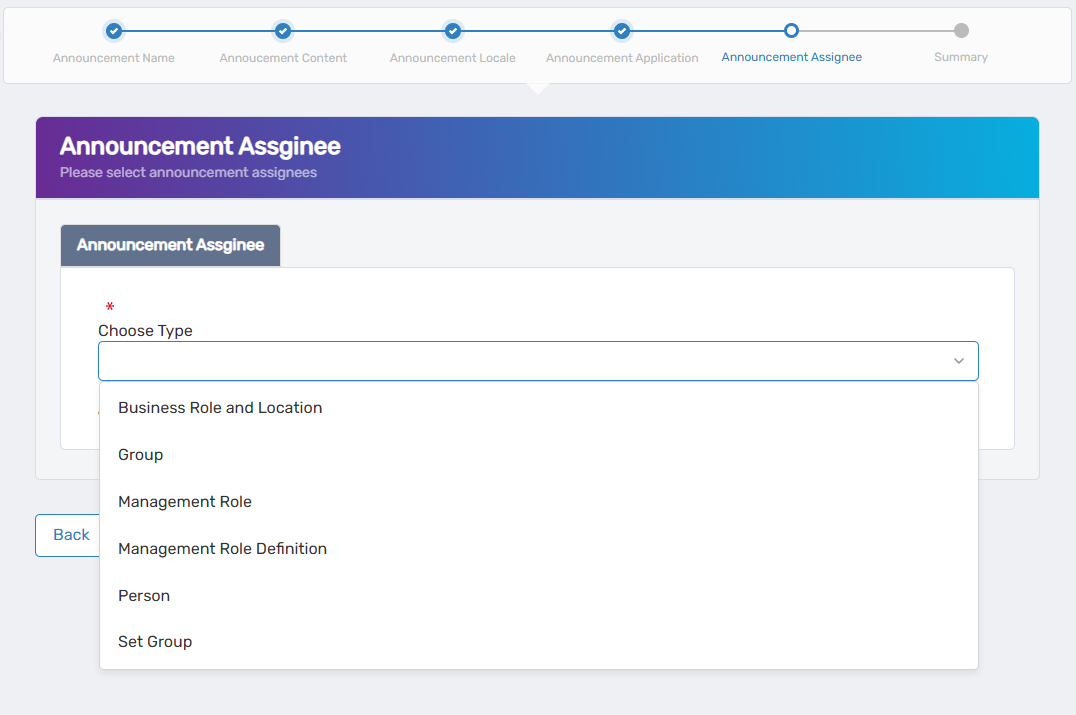Click the chevron on the Choose Type field
Screen dimensions: 1076x715
[958, 361]
